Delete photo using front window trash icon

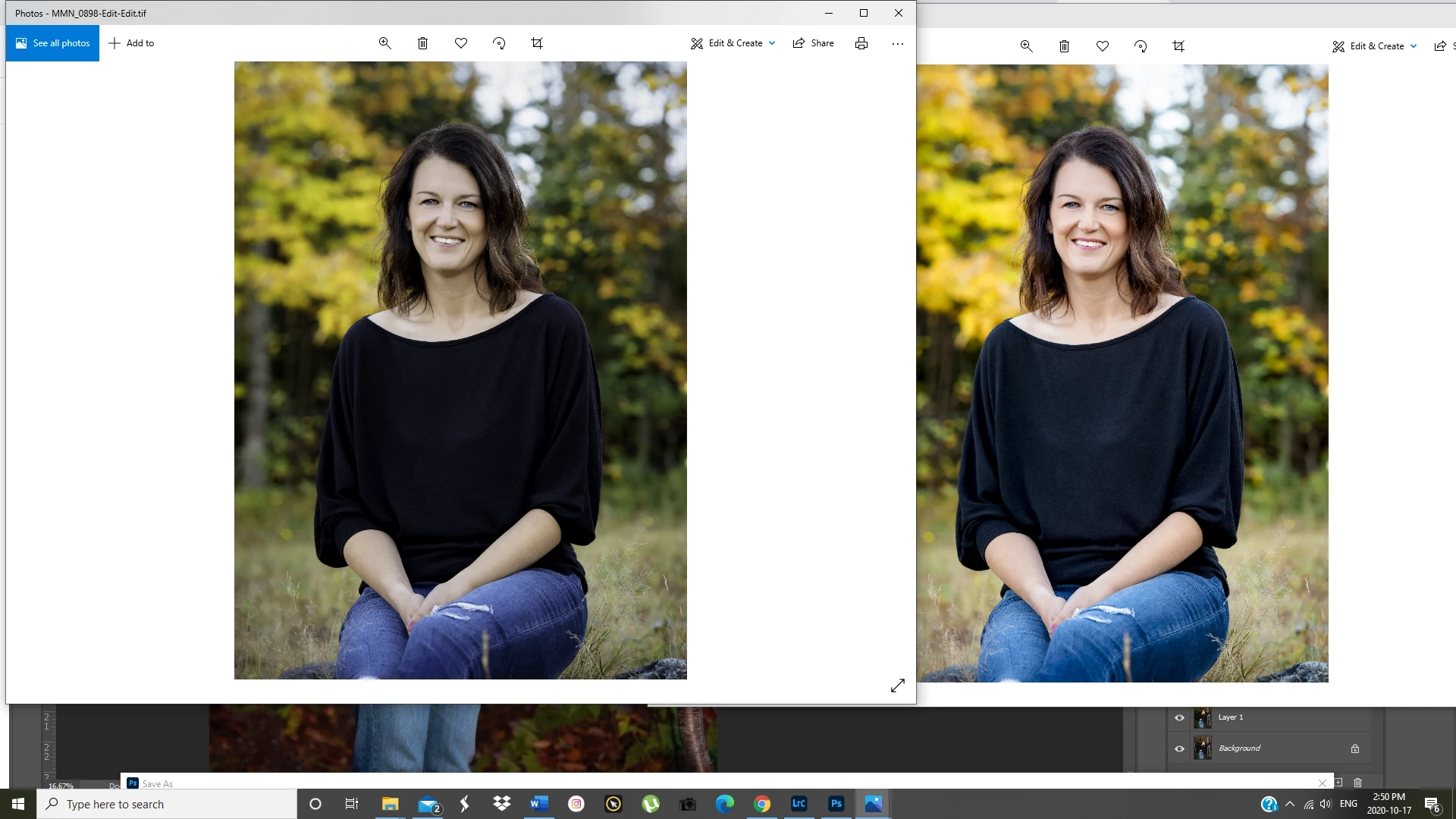(x=423, y=43)
